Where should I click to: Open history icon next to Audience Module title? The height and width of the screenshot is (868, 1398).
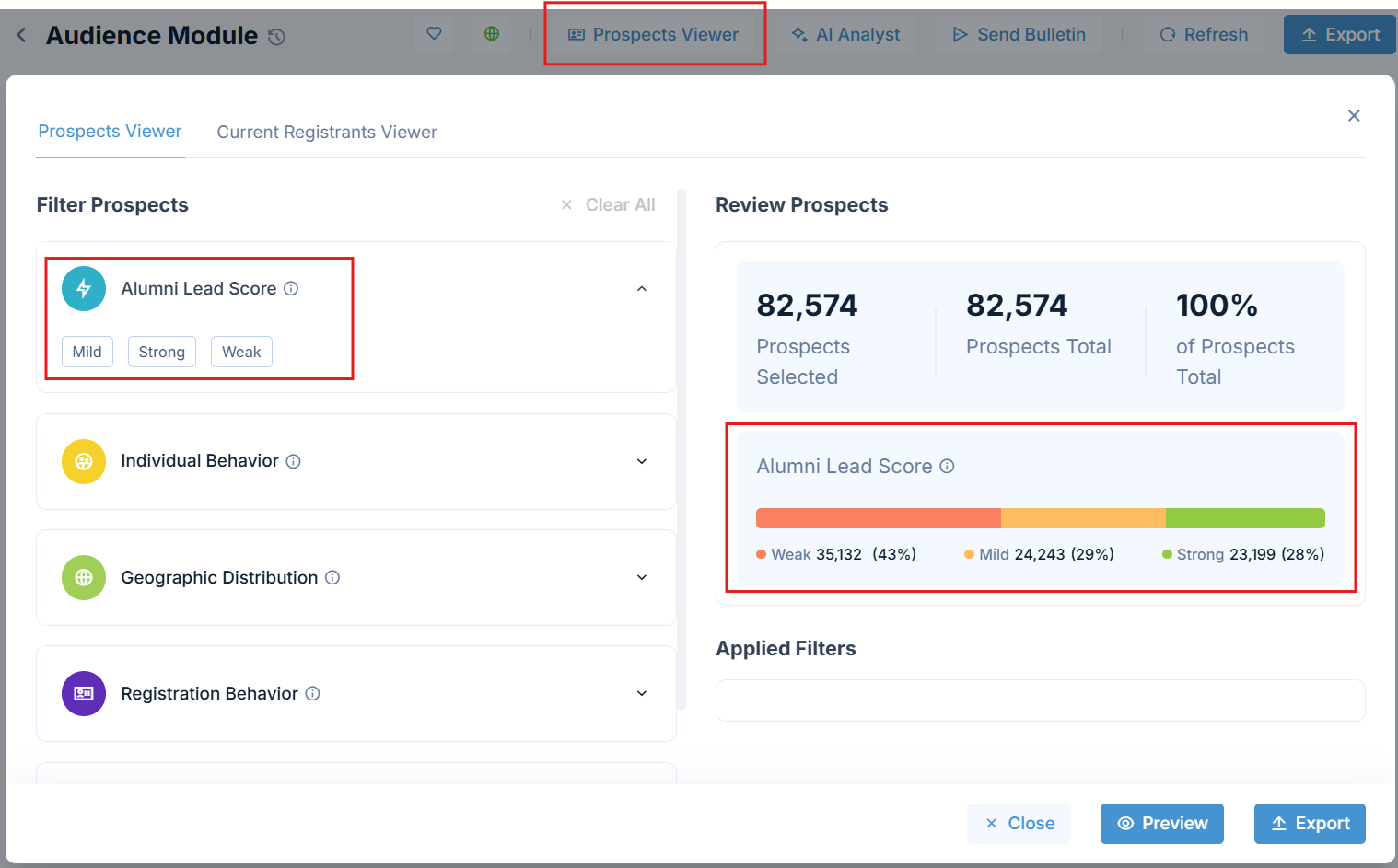pyautogui.click(x=276, y=37)
